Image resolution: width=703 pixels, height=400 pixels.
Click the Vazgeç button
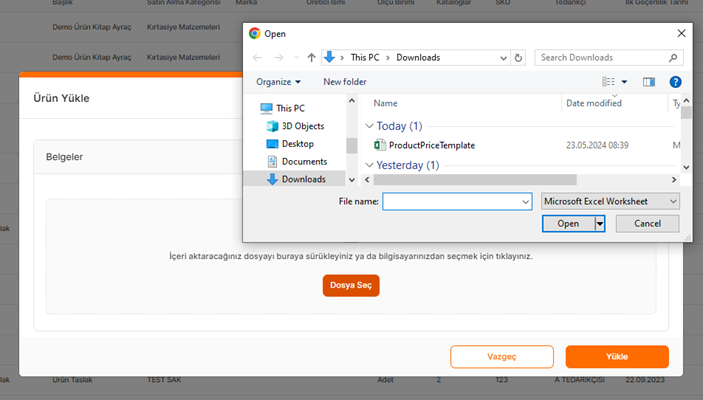click(x=502, y=357)
